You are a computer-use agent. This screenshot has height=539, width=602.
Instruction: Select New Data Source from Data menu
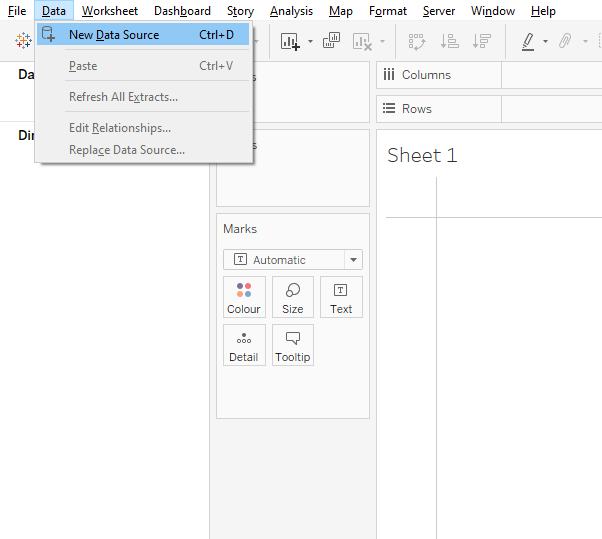click(114, 35)
